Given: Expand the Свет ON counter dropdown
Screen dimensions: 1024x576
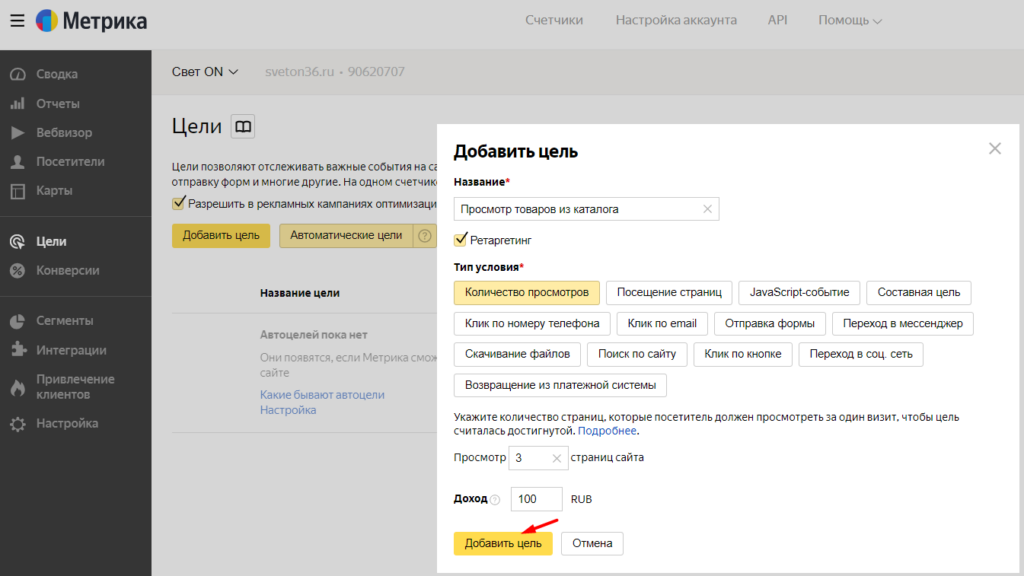Looking at the screenshot, I should pyautogui.click(x=205, y=72).
